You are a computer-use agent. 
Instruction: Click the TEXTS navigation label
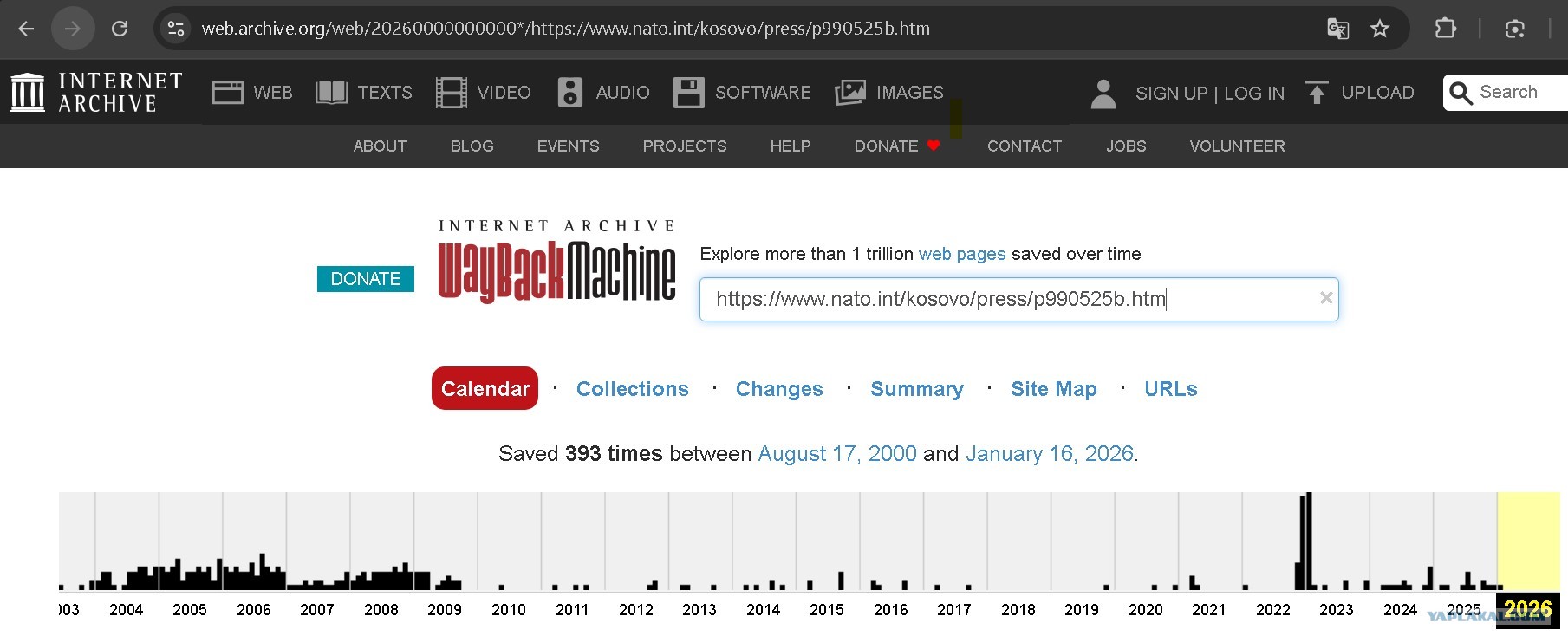385,93
